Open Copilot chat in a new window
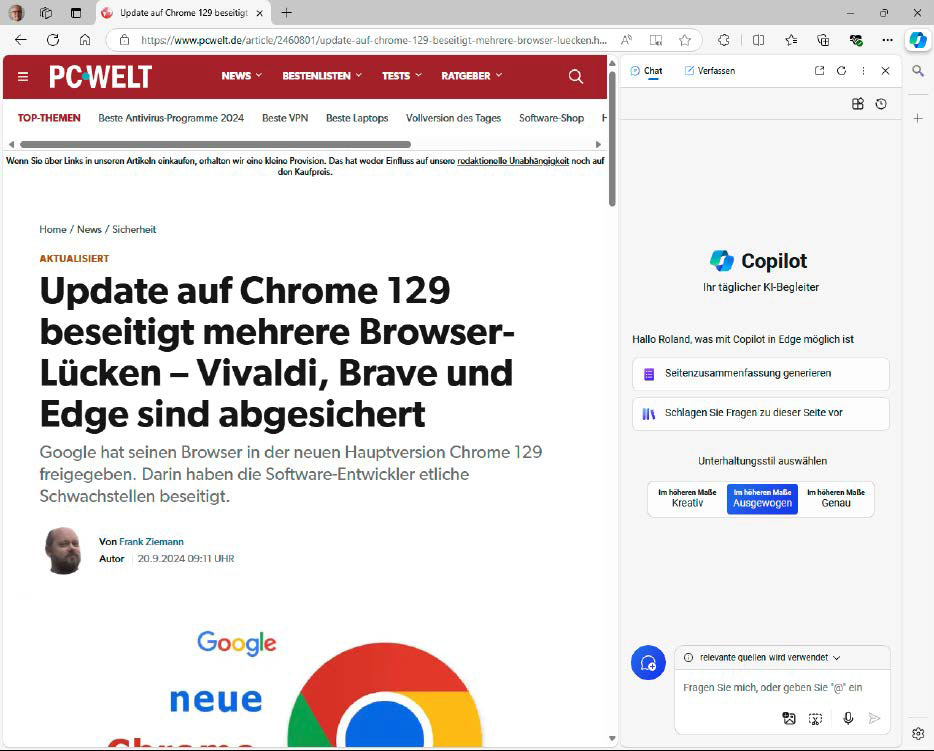Screen dimensions: 934x751 (x=820, y=70)
